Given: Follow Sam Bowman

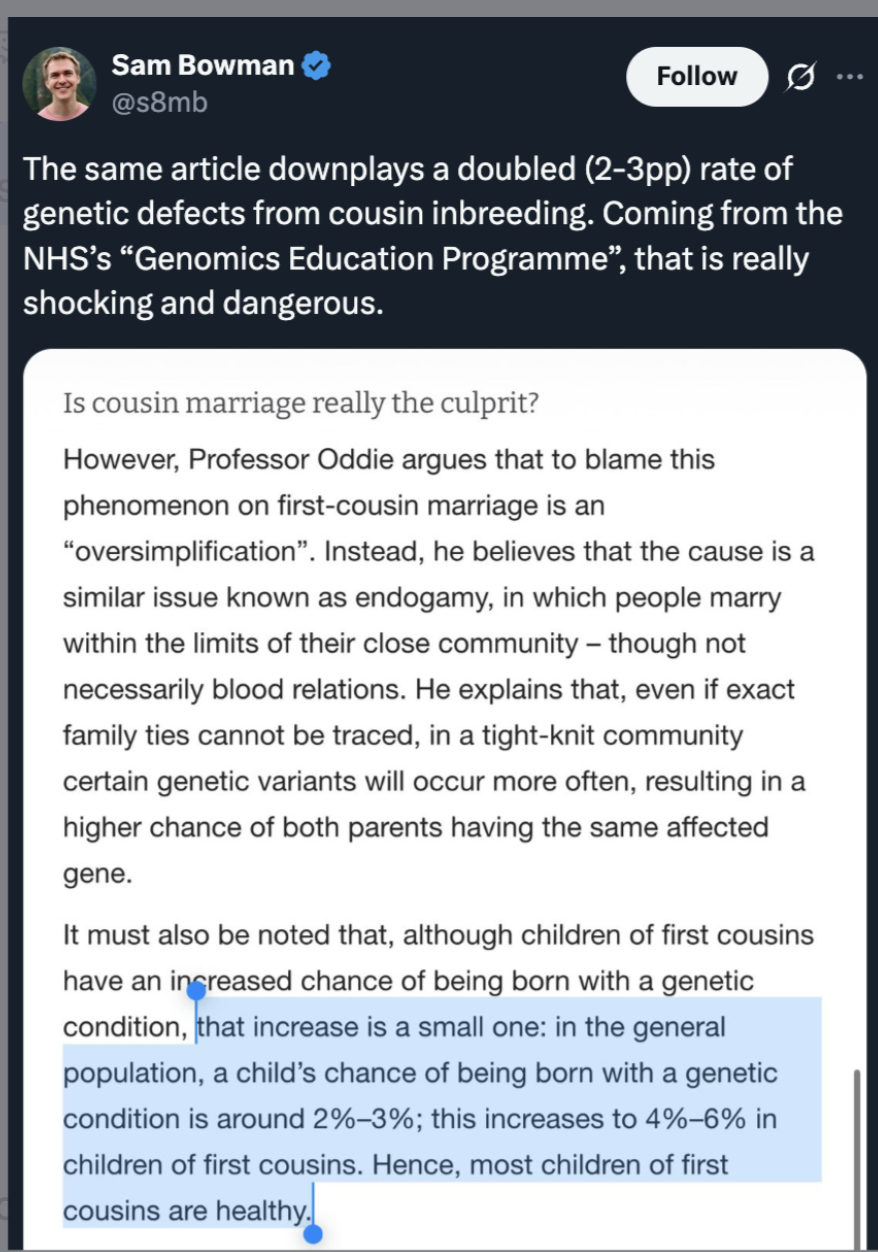Looking at the screenshot, I should coord(697,76).
